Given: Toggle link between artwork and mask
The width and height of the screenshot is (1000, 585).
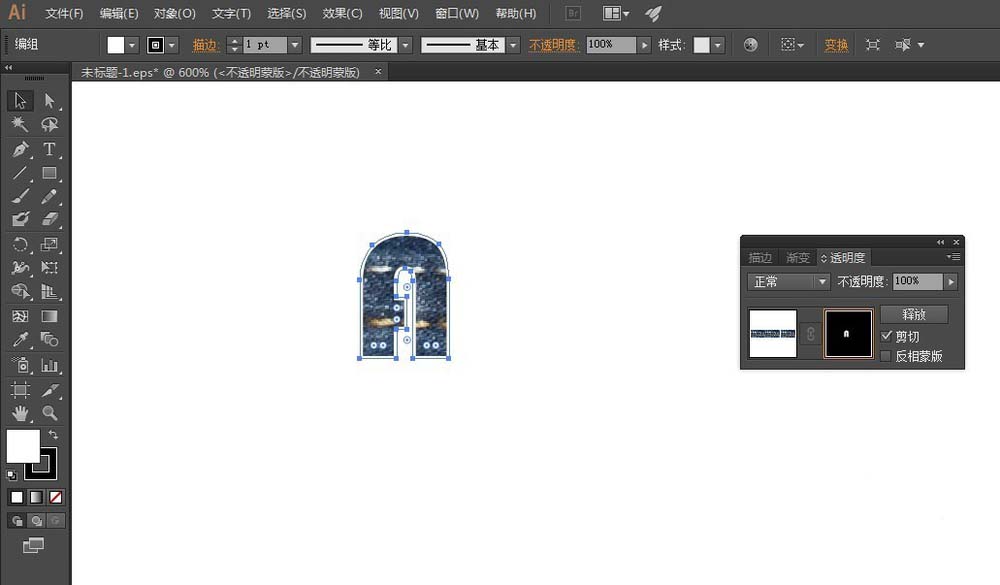Looking at the screenshot, I should [810, 334].
